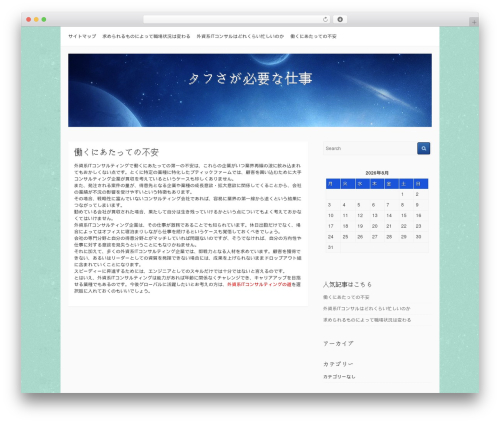Click calendar date 2

tap(417, 194)
